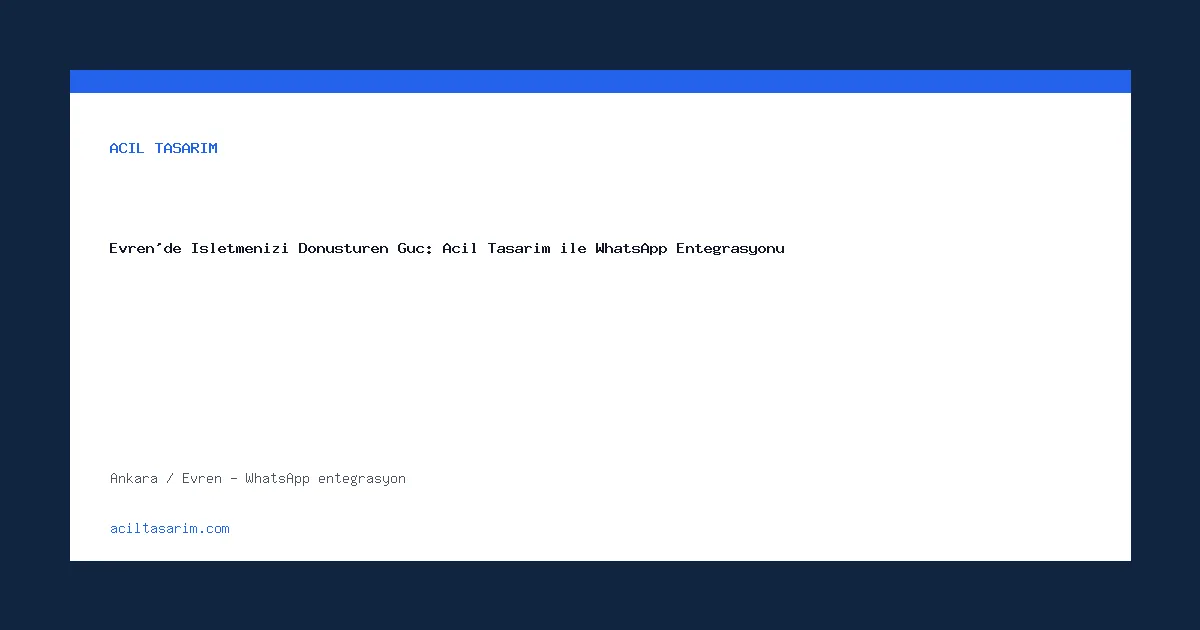Click the Ankara / Evren location line
Image resolution: width=1200 pixels, height=630 pixels.
pyautogui.click(x=258, y=478)
